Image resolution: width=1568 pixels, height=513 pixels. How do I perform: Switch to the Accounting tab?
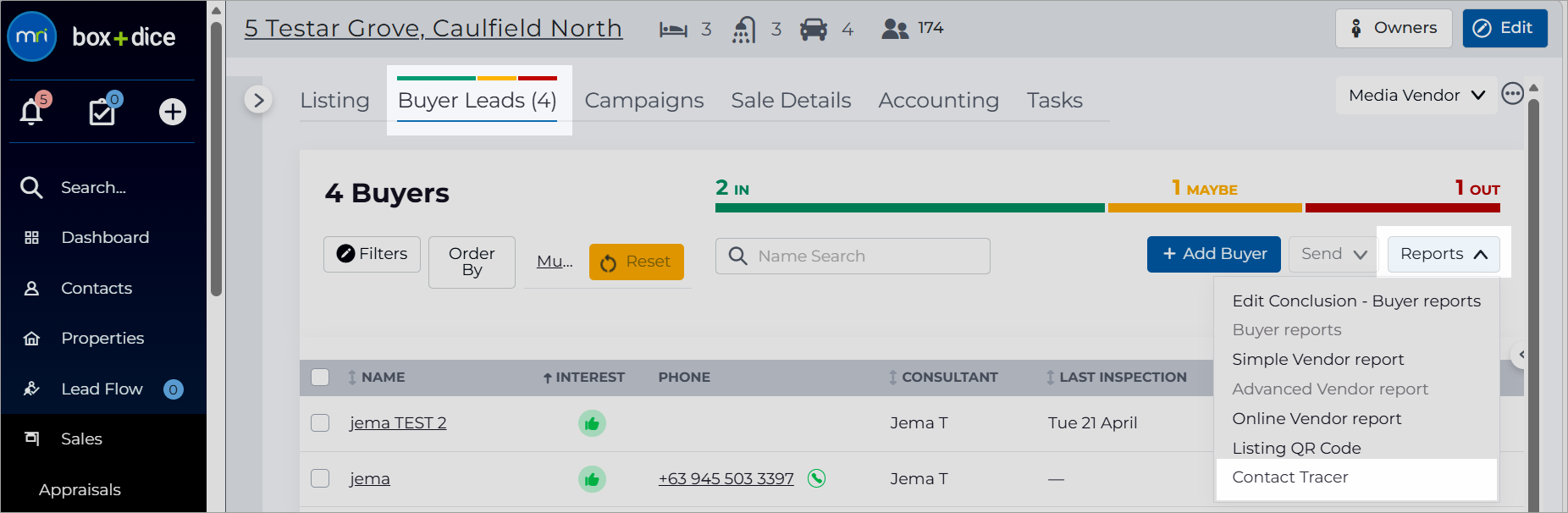[x=938, y=100]
